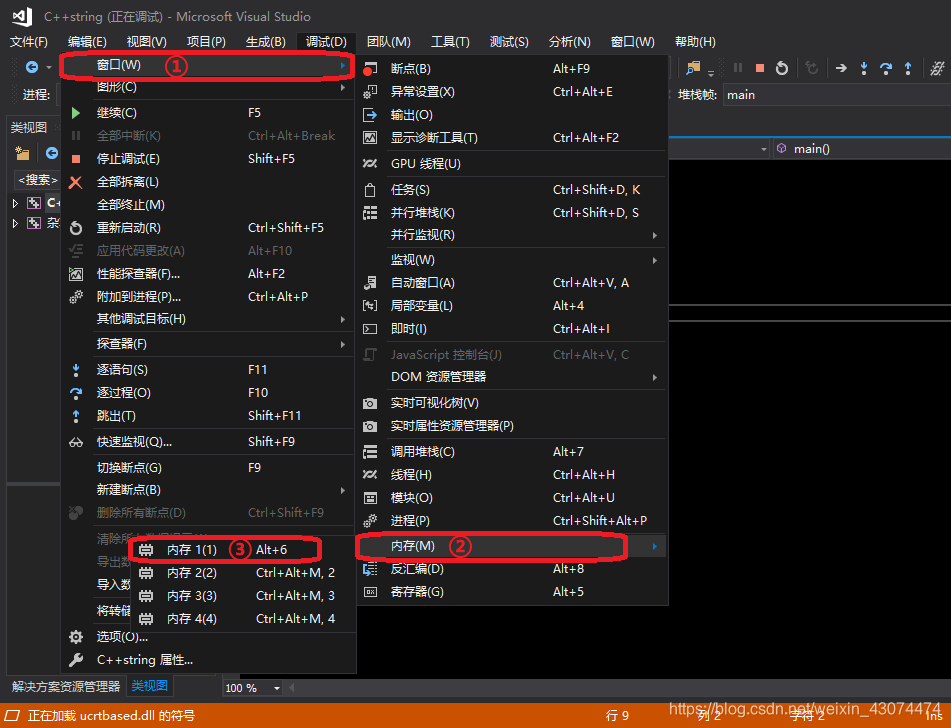The image size is (951, 728).
Task: Click the red stop debugging toolbar icon
Action: point(759,69)
